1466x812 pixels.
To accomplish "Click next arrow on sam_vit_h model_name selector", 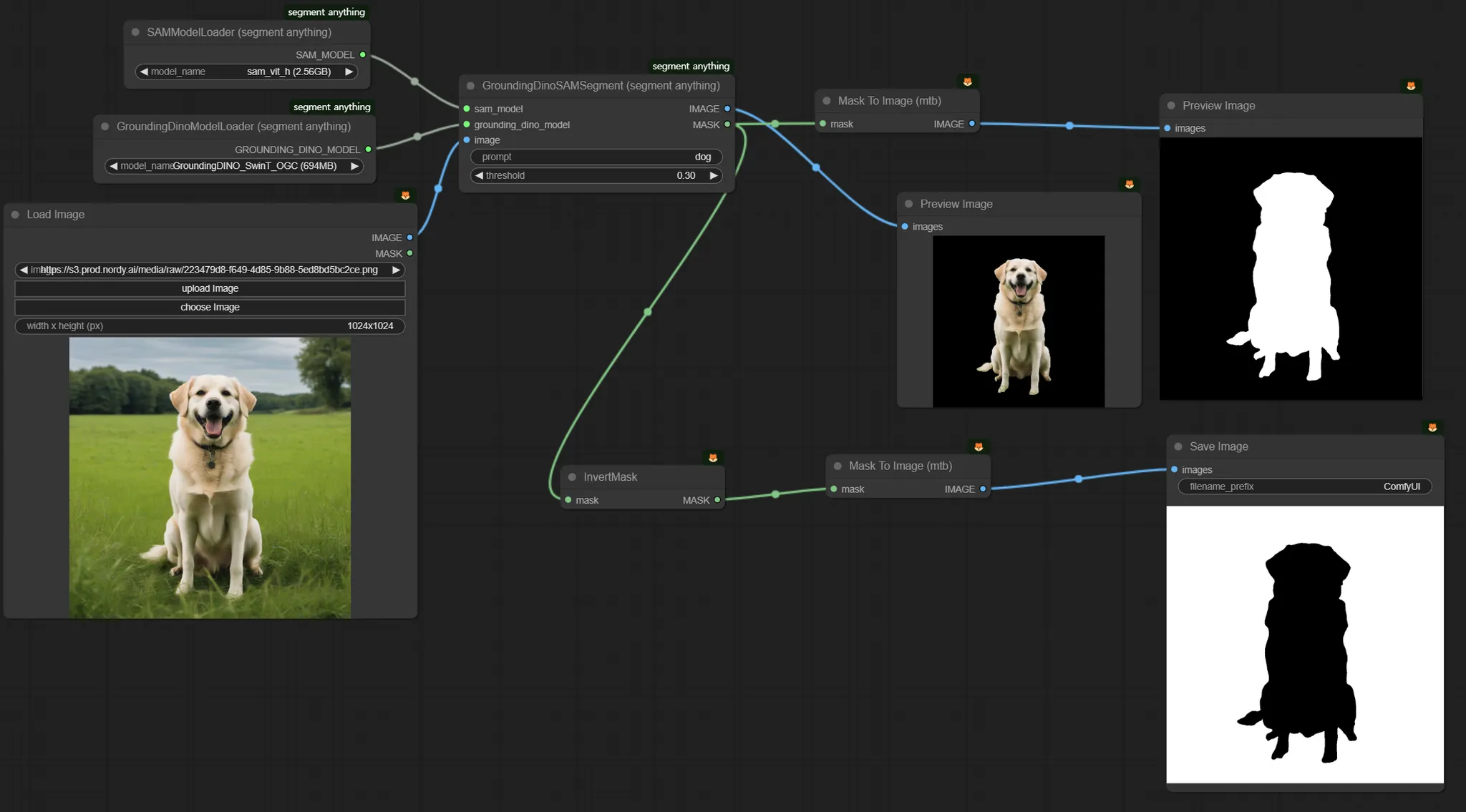I will coord(349,72).
